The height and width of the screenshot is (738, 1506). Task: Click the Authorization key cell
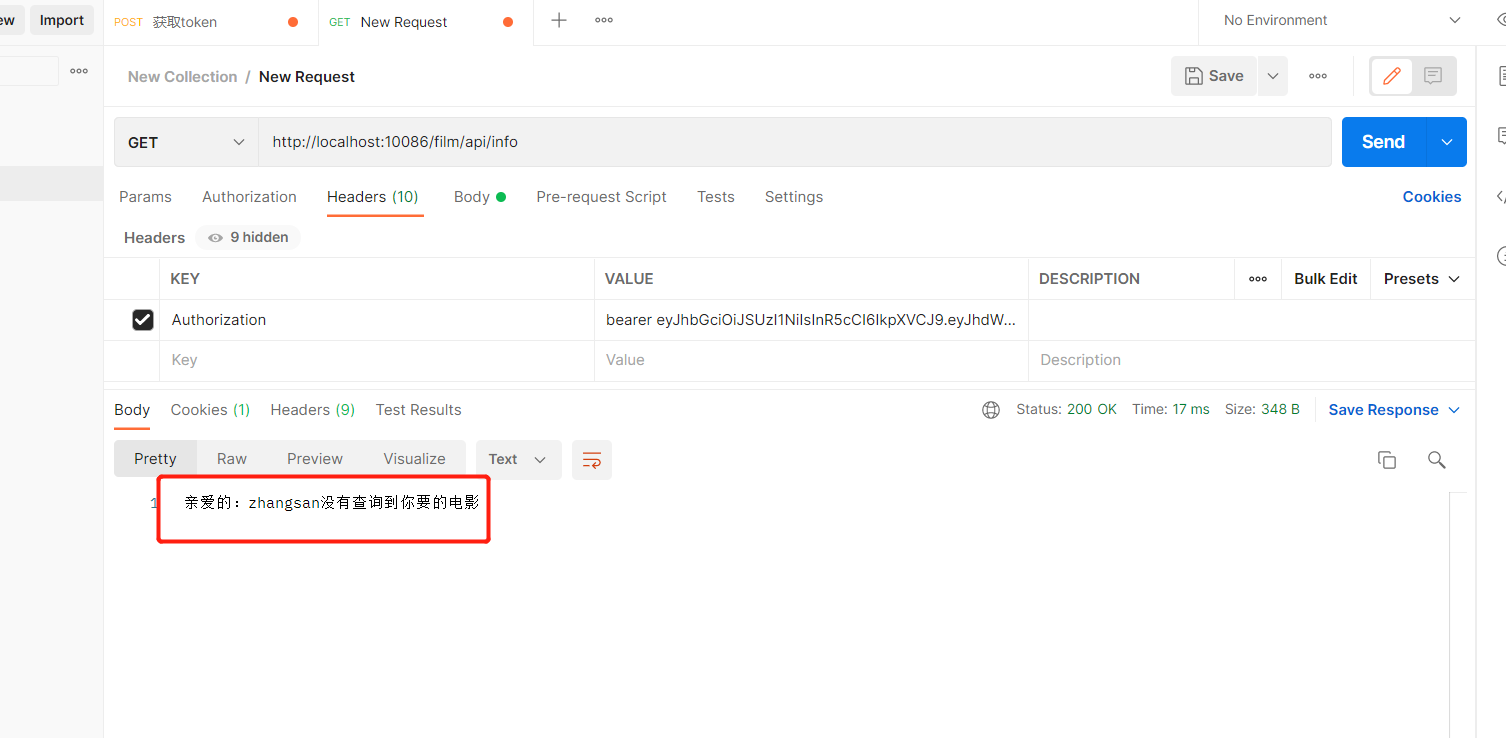coord(376,320)
